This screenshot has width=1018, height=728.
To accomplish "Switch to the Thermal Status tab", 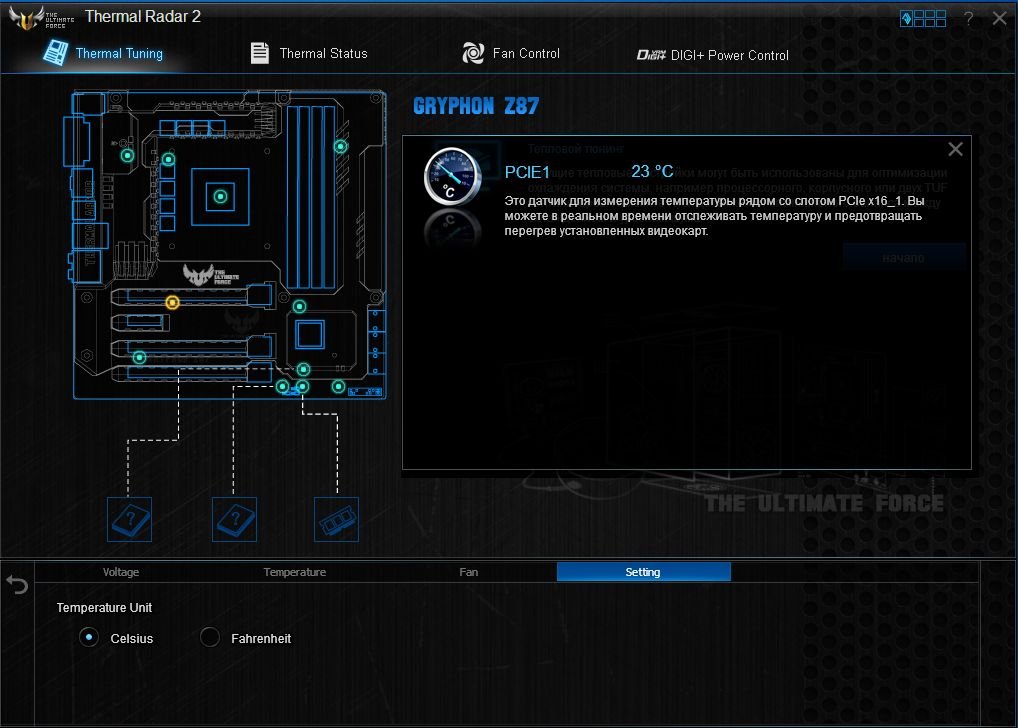I will click(x=309, y=53).
